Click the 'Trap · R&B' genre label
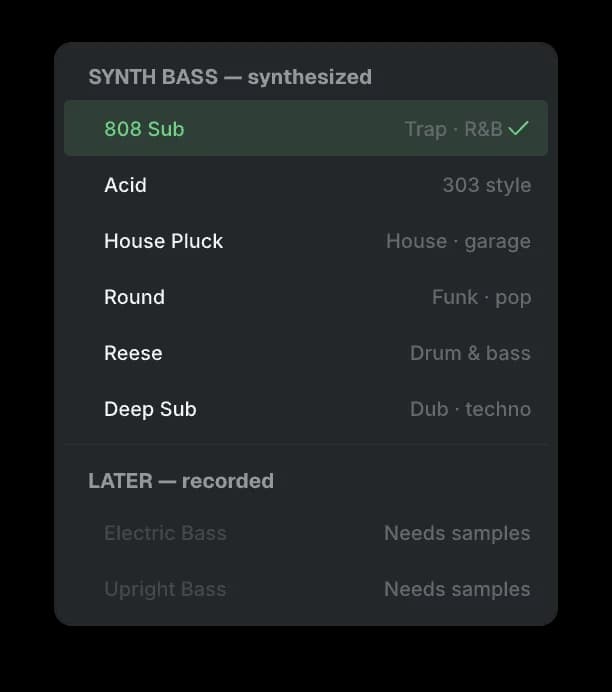This screenshot has height=692, width=612. tap(454, 130)
